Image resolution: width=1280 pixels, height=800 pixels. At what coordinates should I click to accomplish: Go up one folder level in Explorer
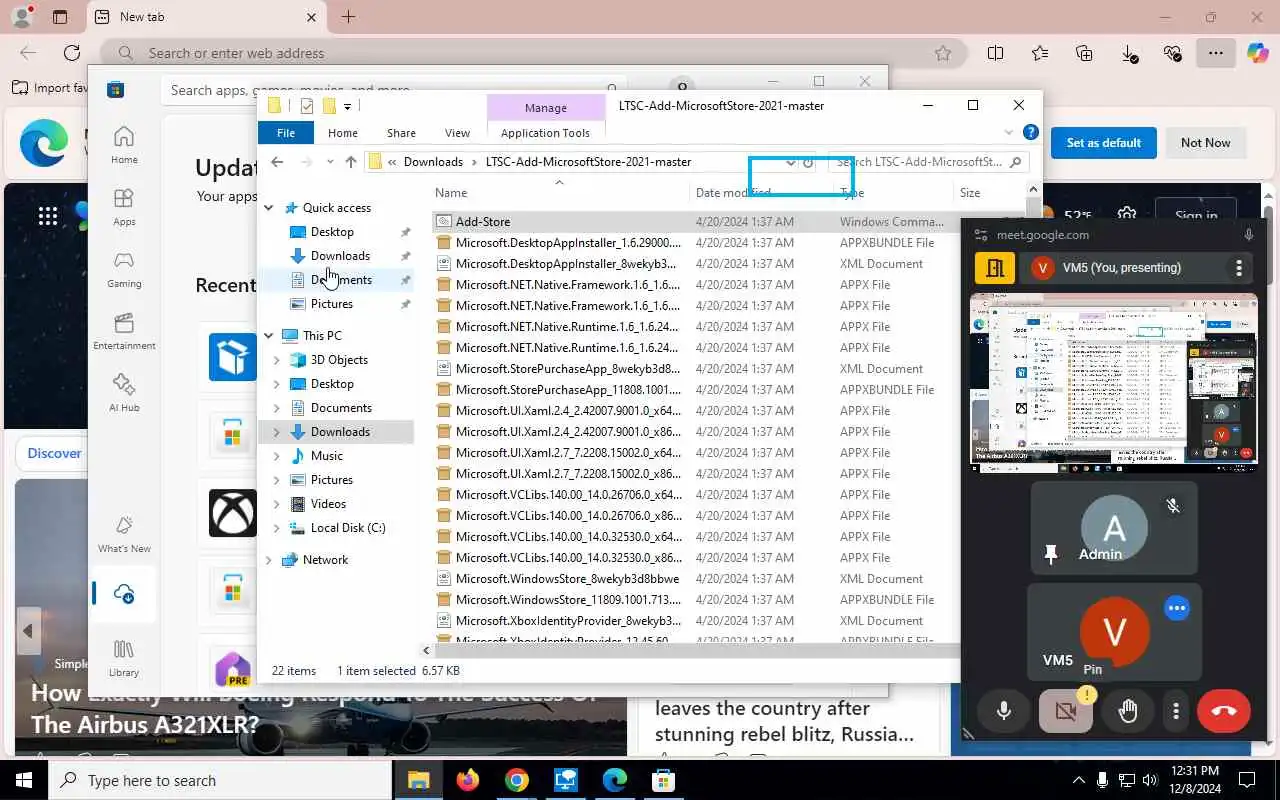pos(350,162)
